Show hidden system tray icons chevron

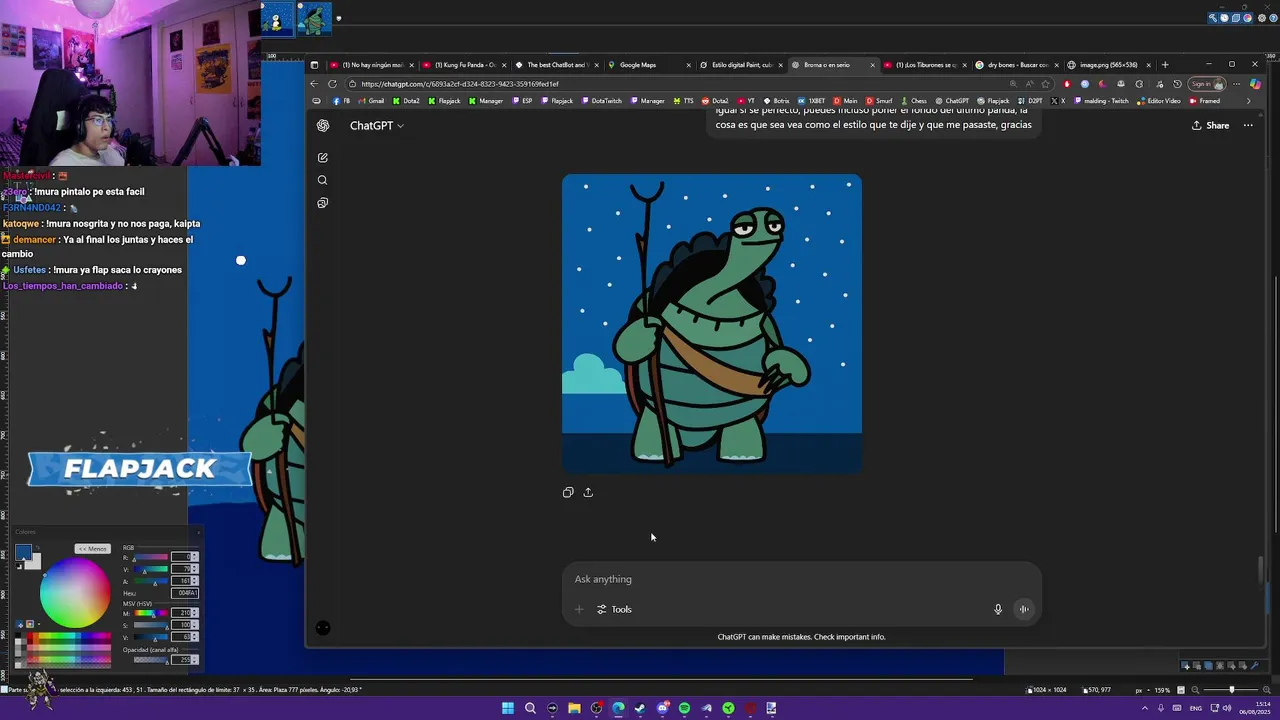click(x=1145, y=708)
